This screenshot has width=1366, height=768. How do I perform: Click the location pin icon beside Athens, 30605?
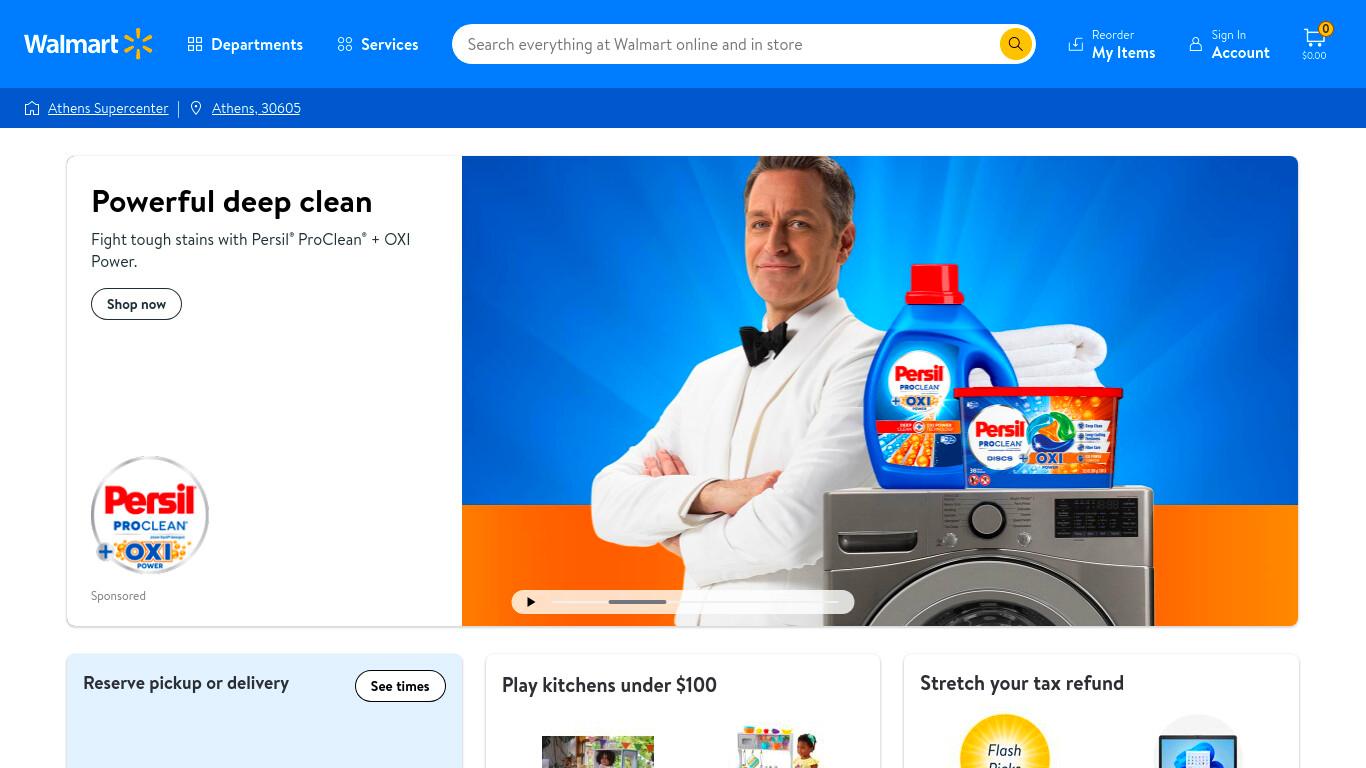pyautogui.click(x=196, y=108)
